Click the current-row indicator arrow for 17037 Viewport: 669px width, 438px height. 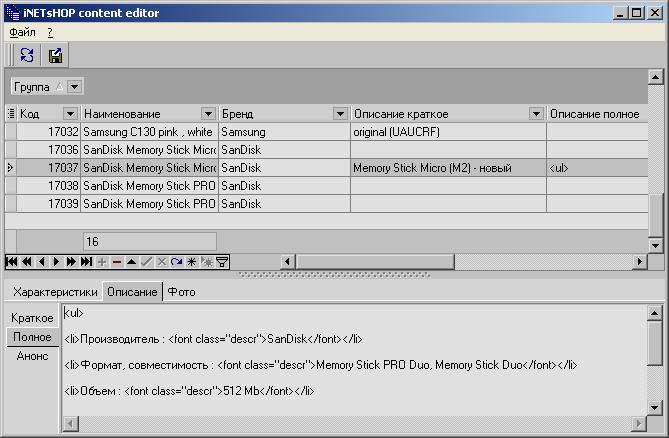coord(11,168)
